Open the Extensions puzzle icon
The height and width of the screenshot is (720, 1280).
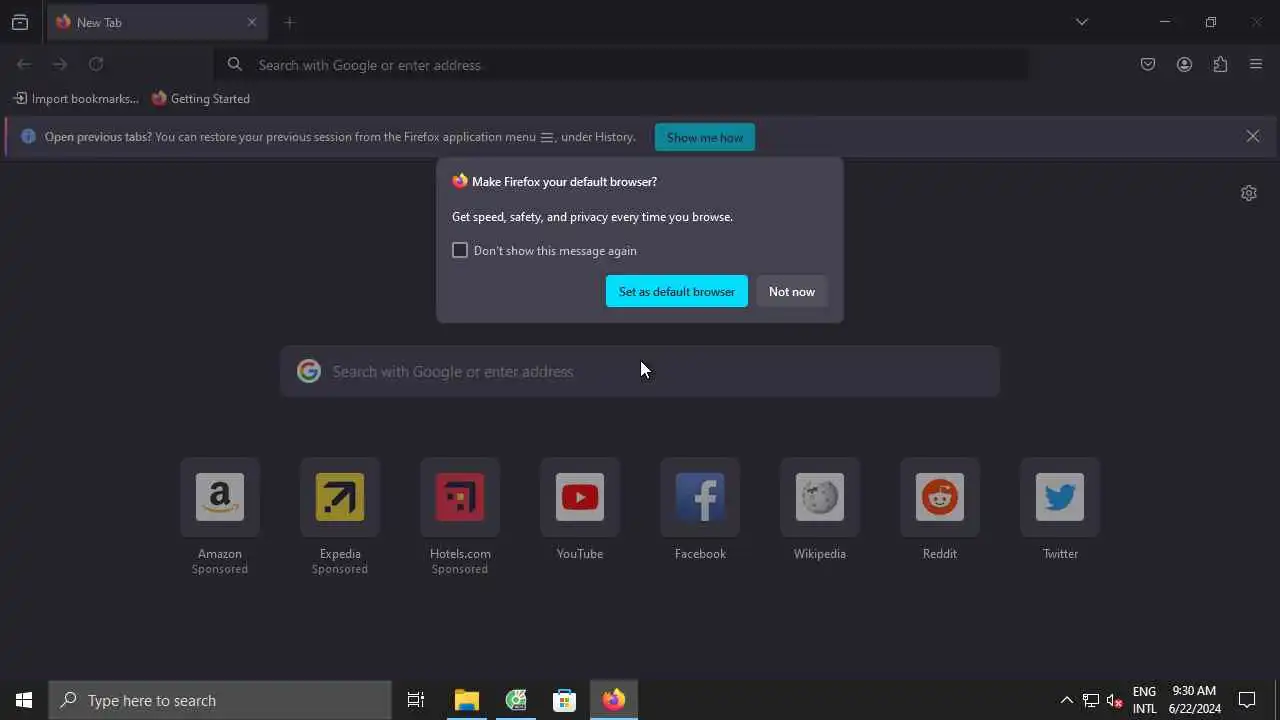coord(1220,64)
